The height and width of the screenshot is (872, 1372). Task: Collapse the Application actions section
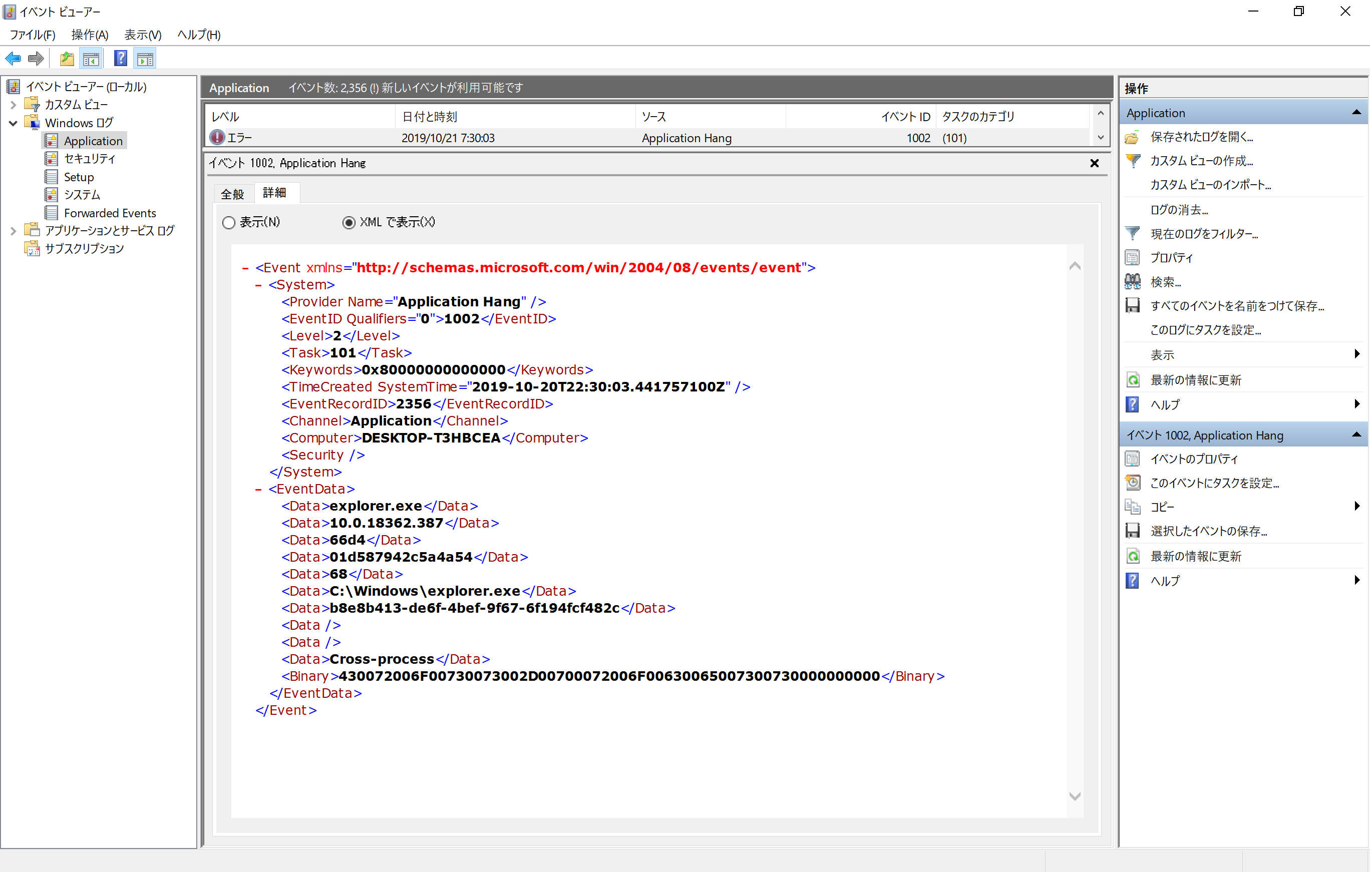[1356, 113]
